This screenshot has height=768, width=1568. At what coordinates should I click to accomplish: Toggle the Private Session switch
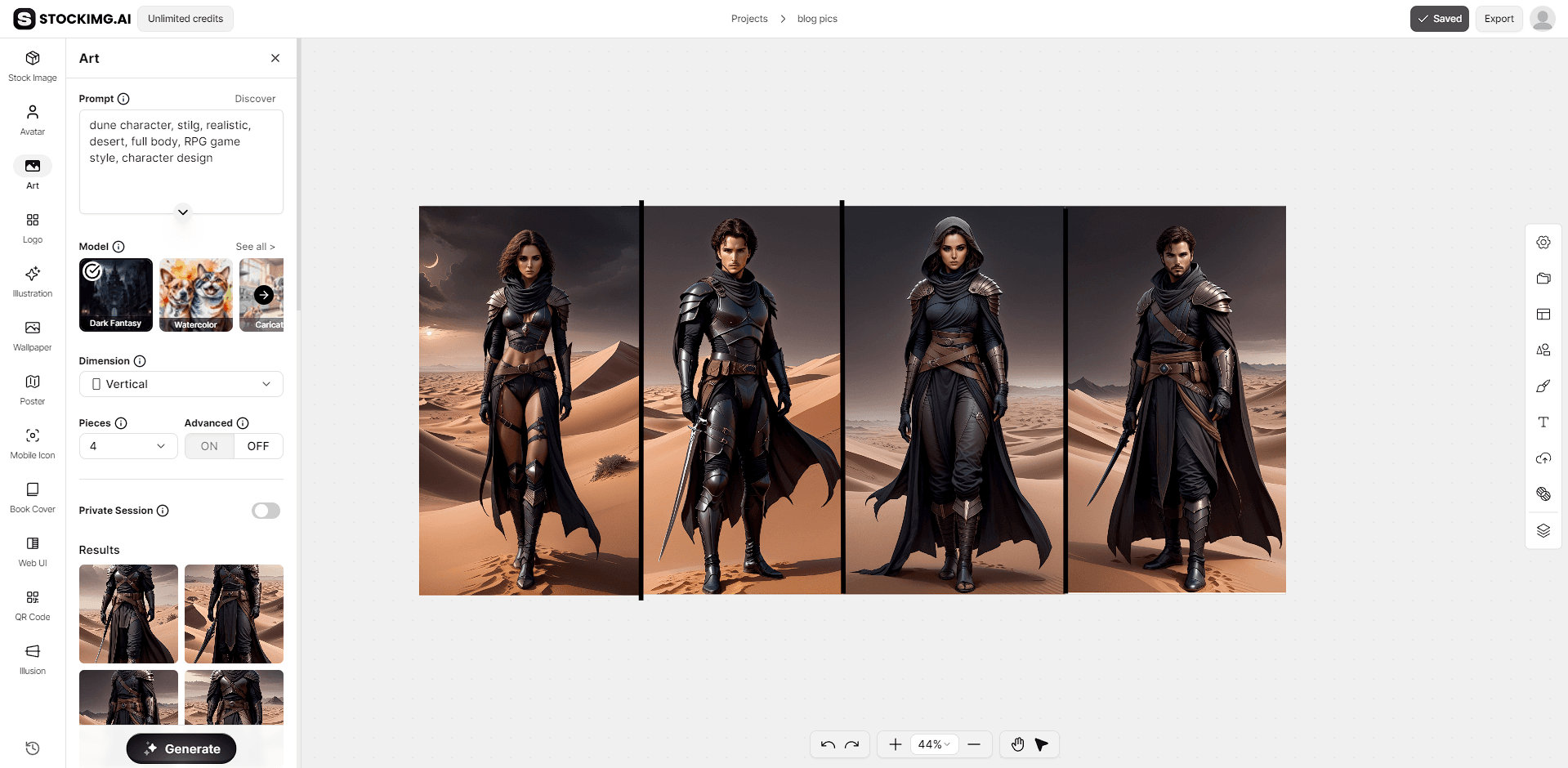point(266,511)
